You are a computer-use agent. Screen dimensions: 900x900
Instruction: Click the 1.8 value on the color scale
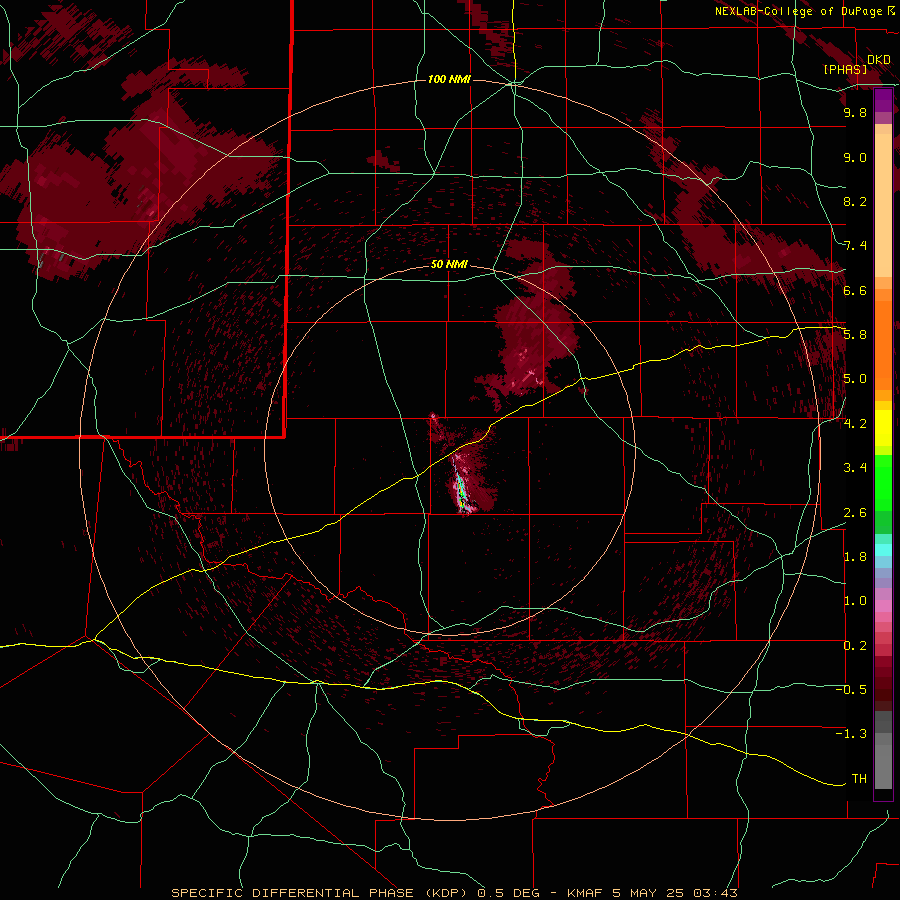pyautogui.click(x=855, y=557)
